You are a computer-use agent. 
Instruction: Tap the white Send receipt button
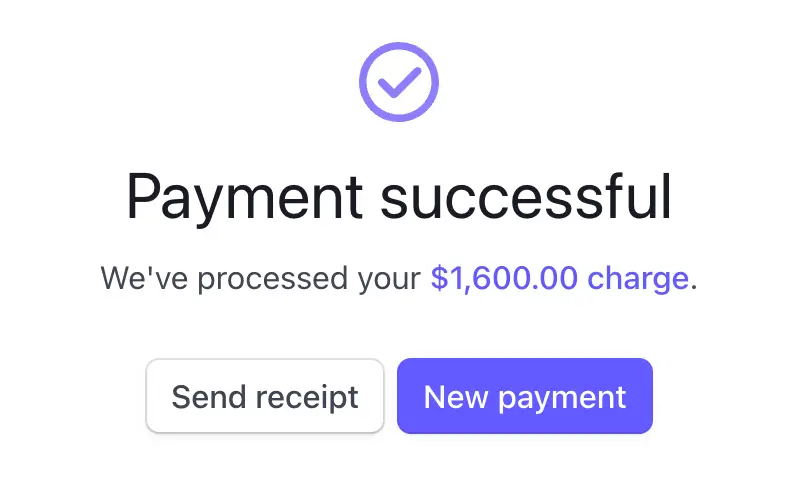[265, 396]
